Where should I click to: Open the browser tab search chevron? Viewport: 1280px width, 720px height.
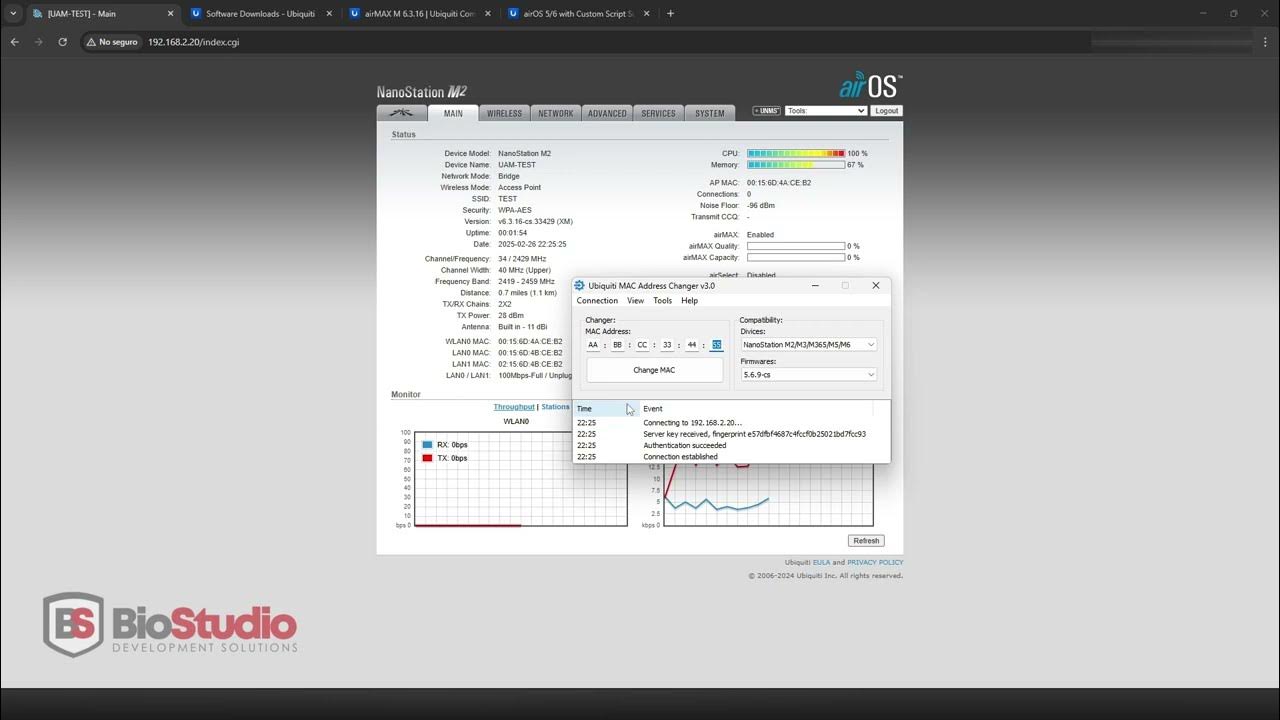point(13,13)
